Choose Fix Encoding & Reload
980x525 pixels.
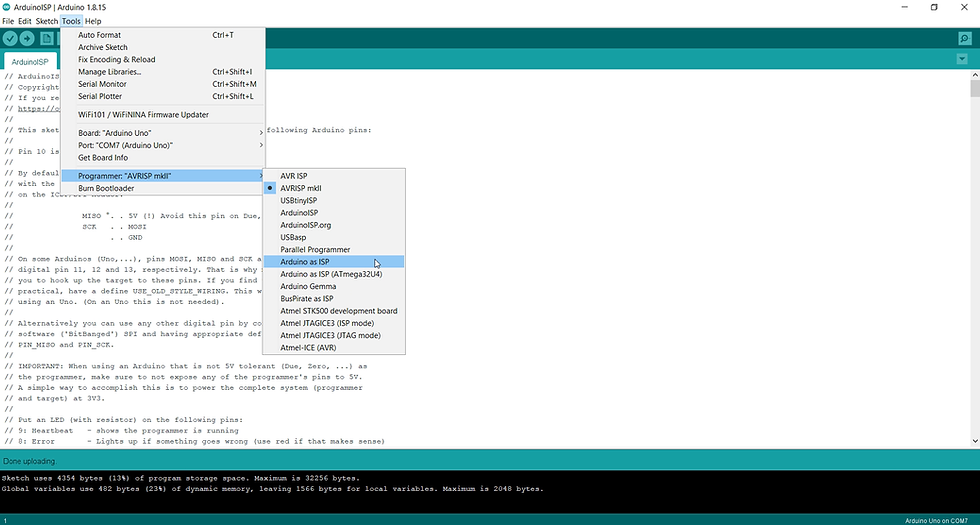(162, 59)
